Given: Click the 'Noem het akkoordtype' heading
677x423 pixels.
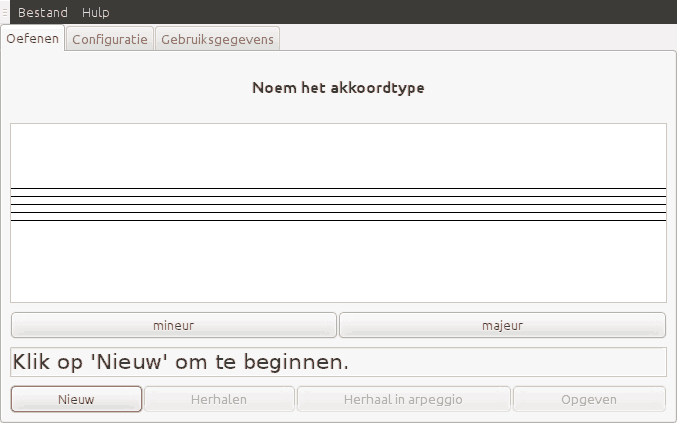Looking at the screenshot, I should click(338, 88).
